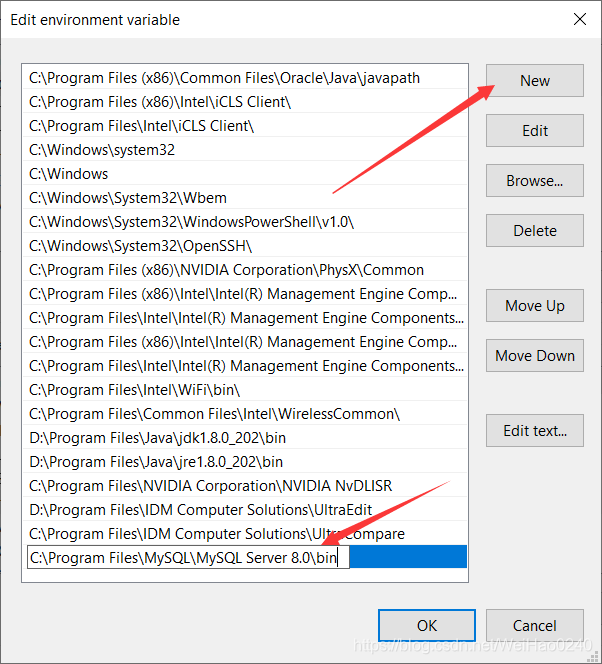Select C:\Program Files (x86)\Intel\iCLS Client\ row
602x664 pixels.
245,102
